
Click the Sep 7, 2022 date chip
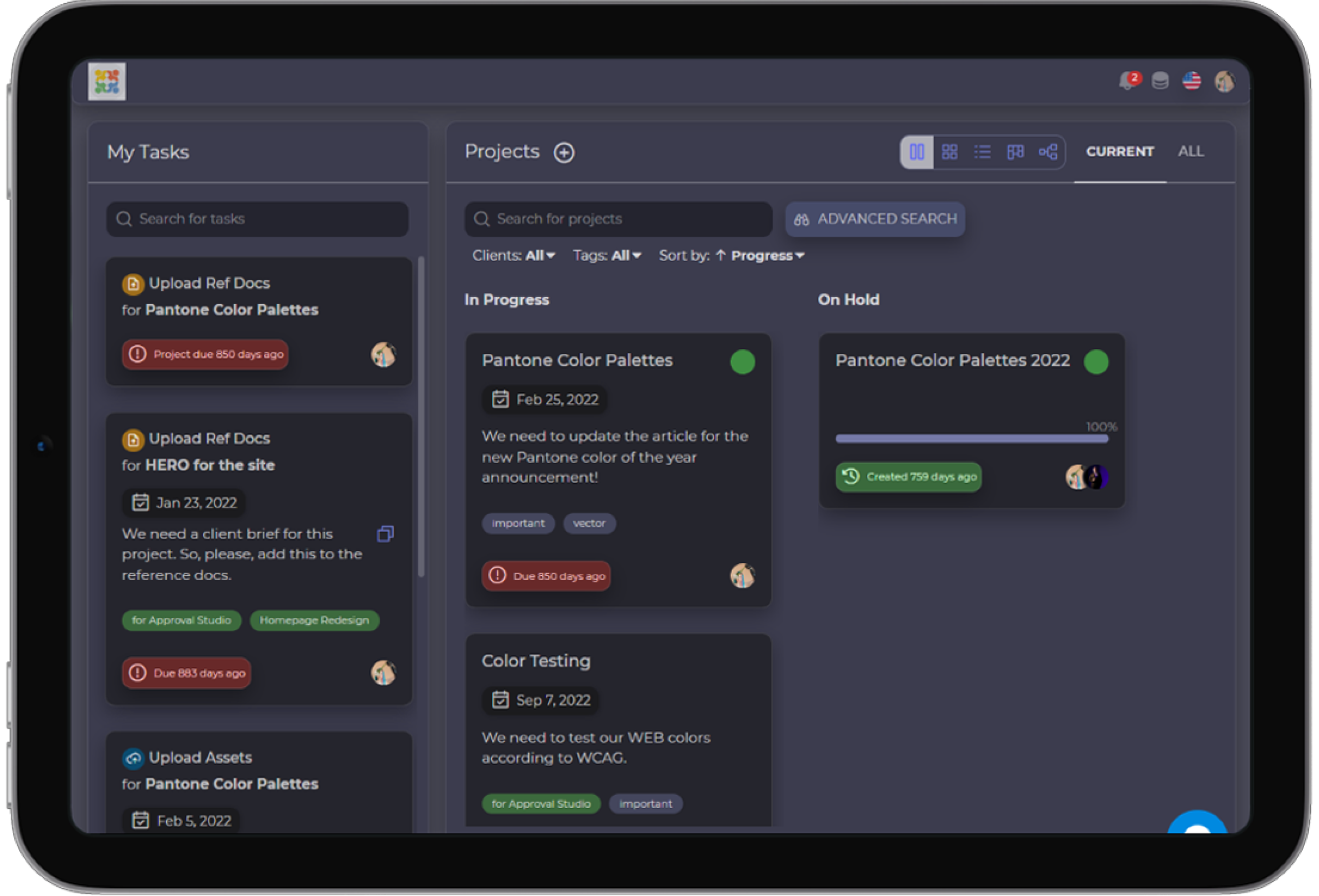(540, 700)
